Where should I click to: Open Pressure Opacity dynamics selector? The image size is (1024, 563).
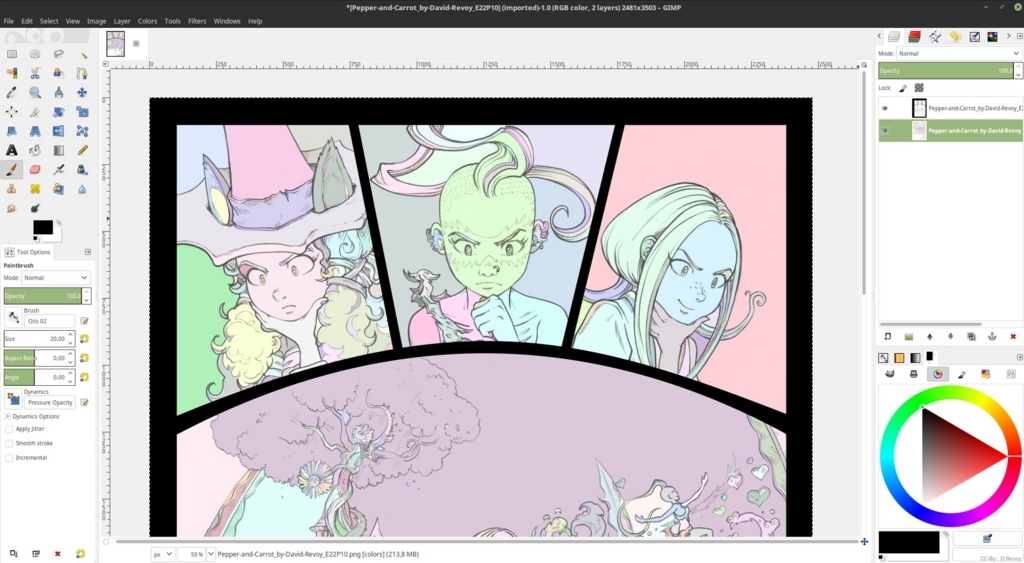tap(50, 402)
